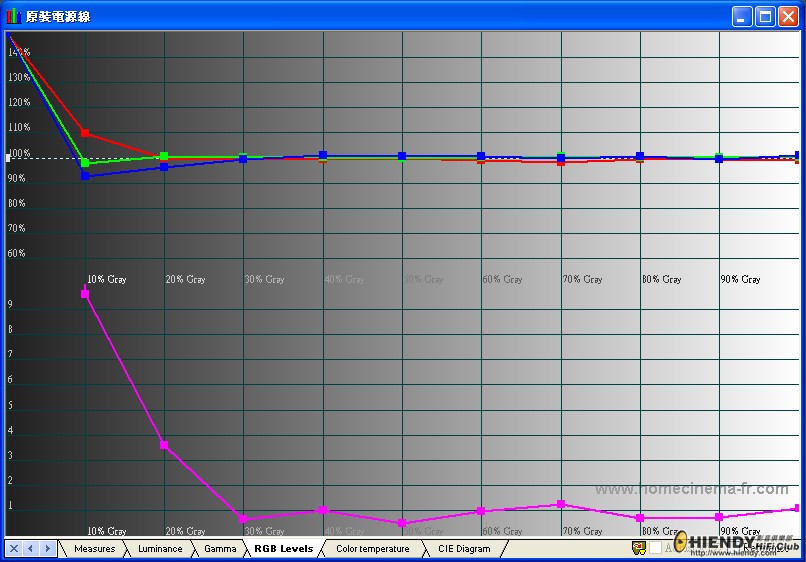Click the magenta delta marker at 20% Gray
806x562 pixels.
[164, 445]
